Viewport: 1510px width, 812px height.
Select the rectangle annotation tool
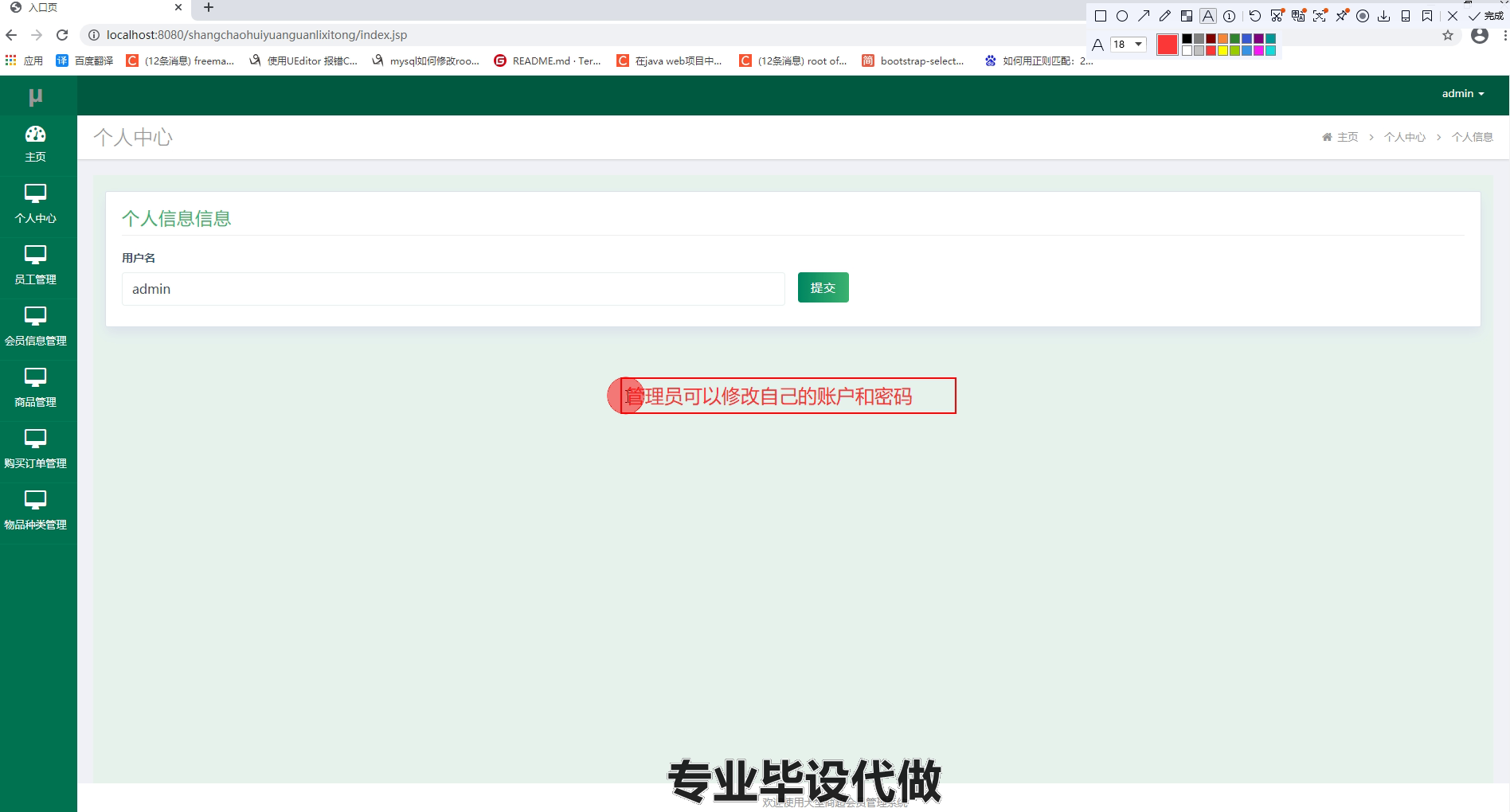(x=1101, y=16)
